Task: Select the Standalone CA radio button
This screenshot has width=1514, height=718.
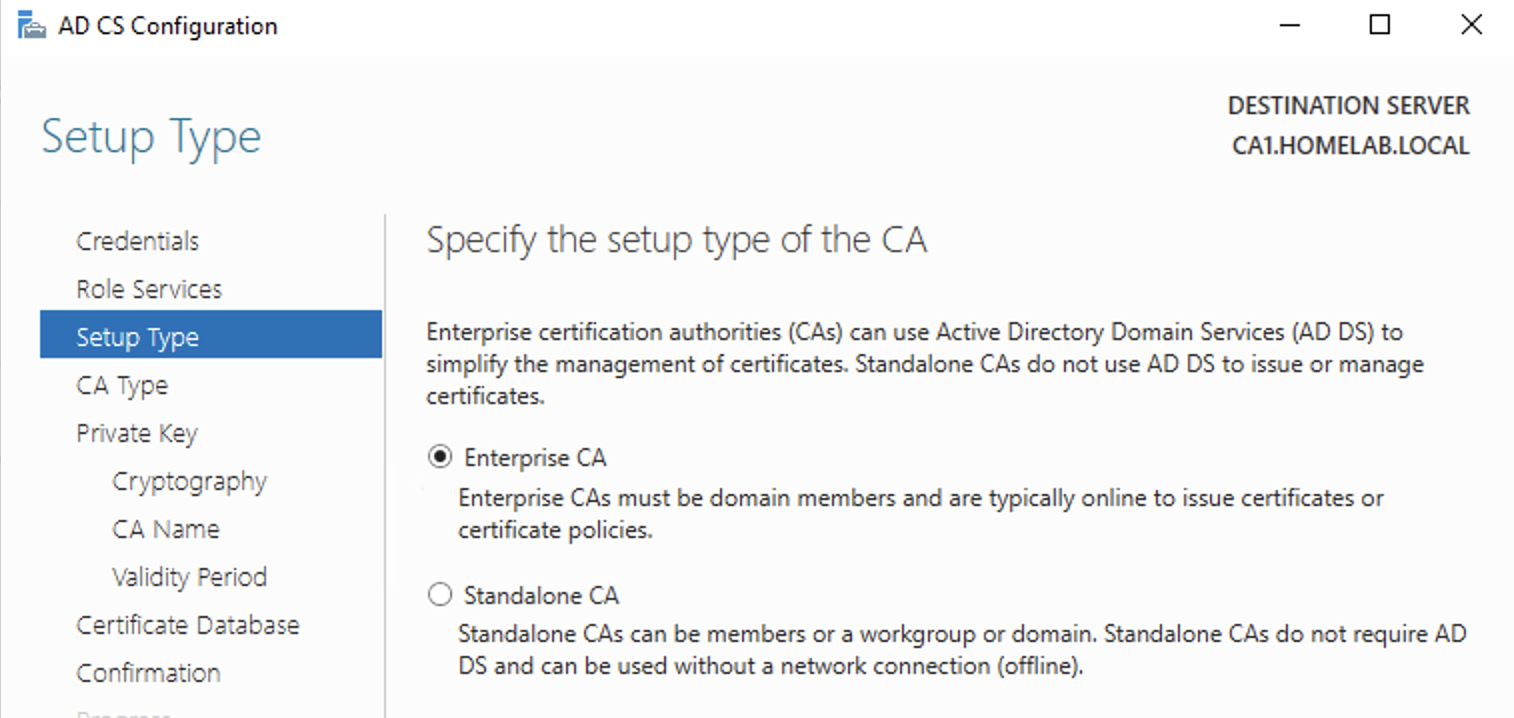Action: [x=440, y=595]
